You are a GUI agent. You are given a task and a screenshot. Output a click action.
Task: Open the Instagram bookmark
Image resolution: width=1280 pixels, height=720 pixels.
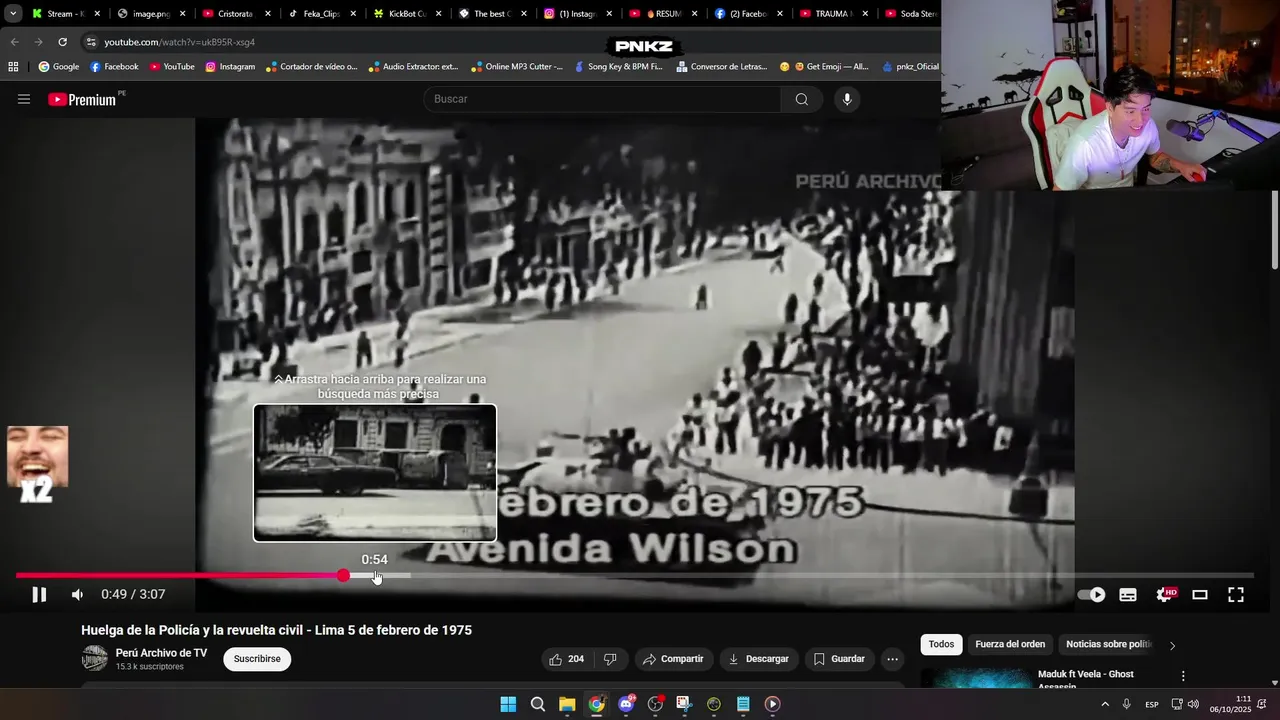point(230,67)
